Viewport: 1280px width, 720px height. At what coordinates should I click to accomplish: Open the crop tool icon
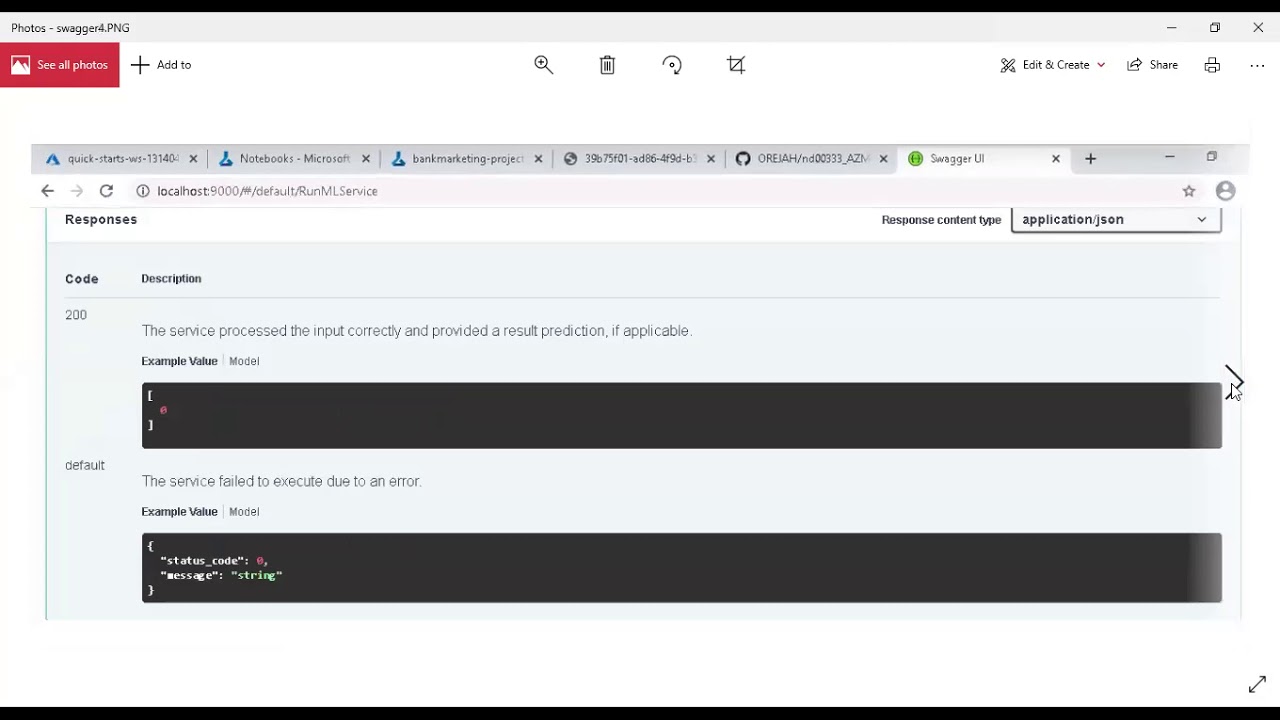pos(736,65)
